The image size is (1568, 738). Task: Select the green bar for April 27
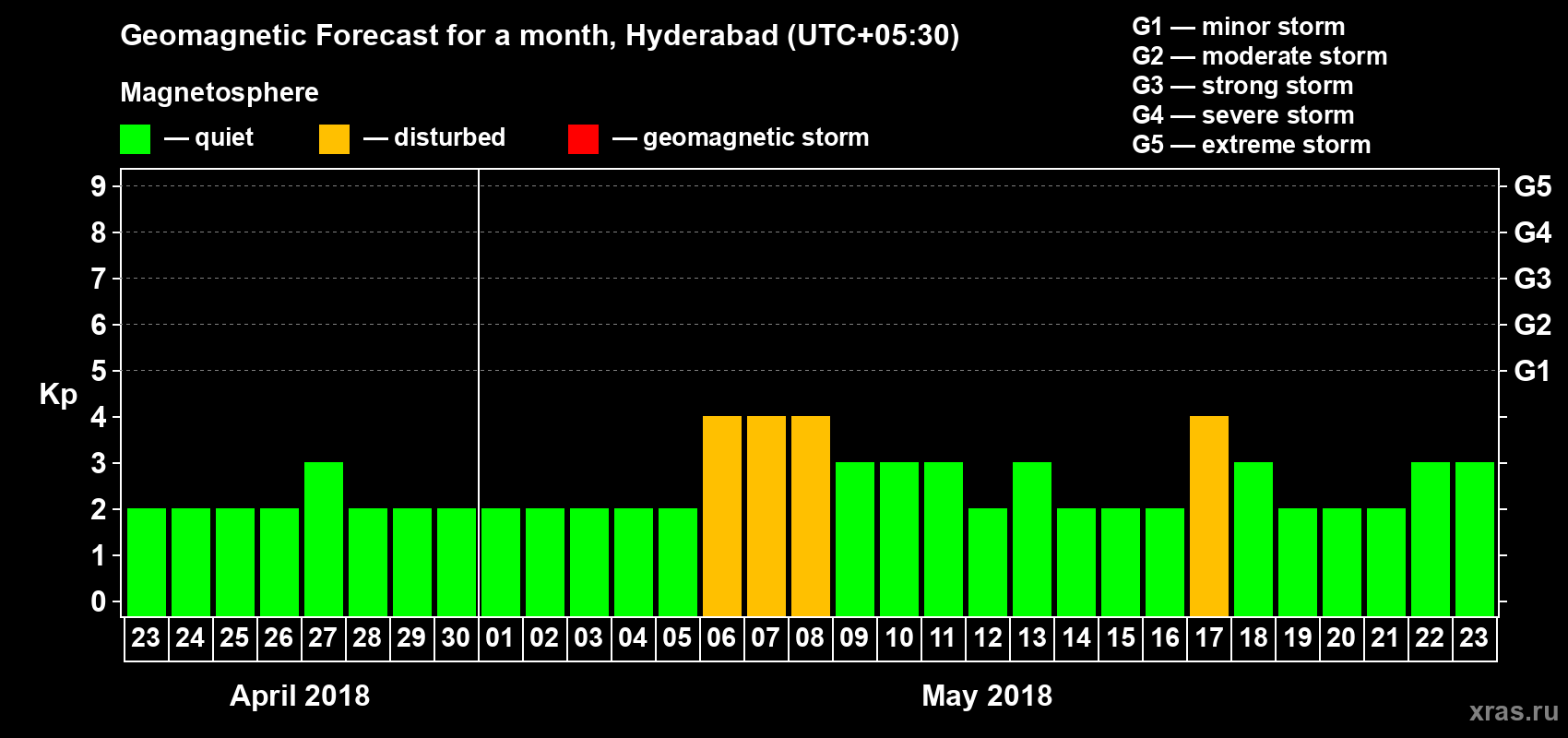[324, 539]
